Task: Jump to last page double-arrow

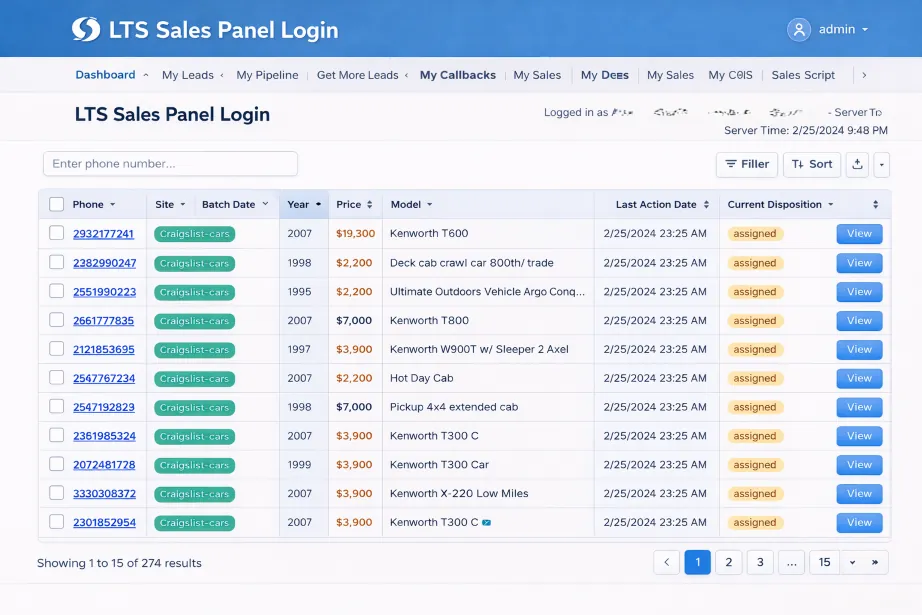Action: point(875,563)
